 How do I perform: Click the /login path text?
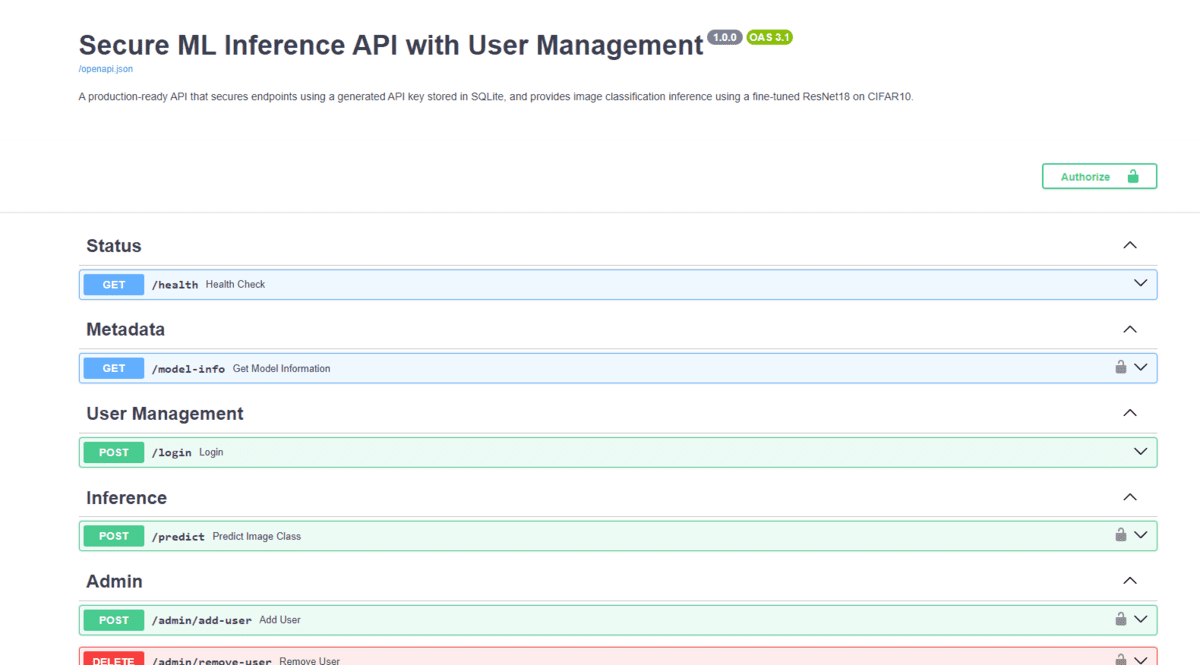(171, 453)
